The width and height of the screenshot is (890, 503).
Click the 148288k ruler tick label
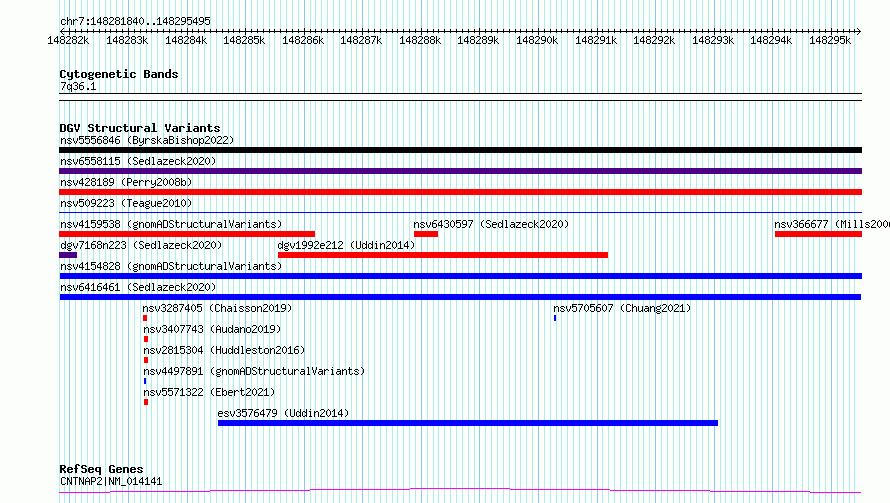tap(420, 40)
